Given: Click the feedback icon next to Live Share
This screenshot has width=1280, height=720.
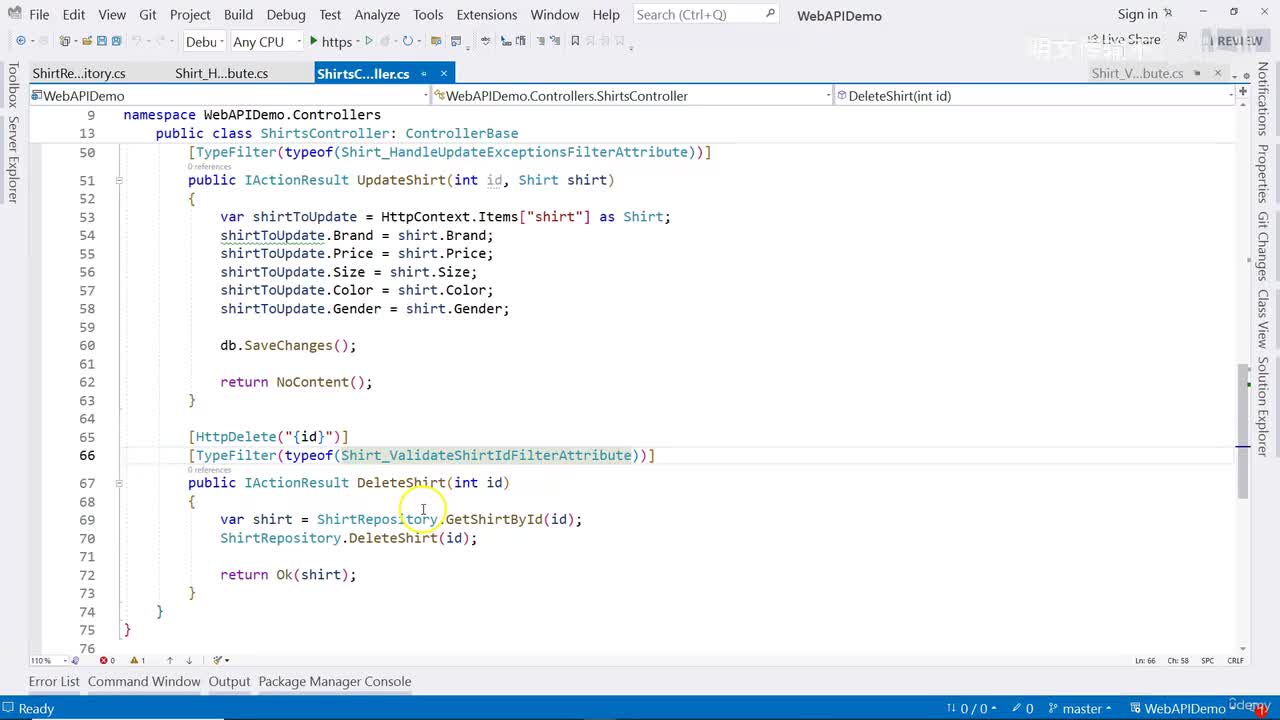Looking at the screenshot, I should click(x=1182, y=38).
